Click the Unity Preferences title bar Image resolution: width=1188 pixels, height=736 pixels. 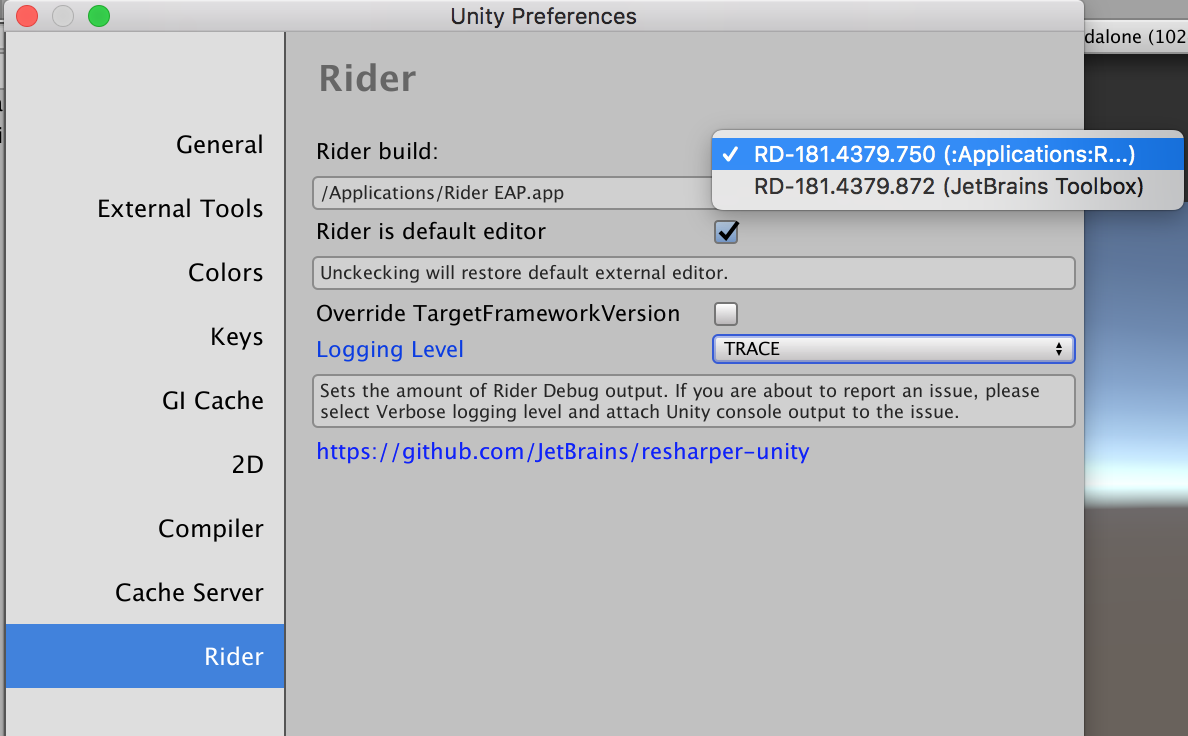click(x=543, y=16)
